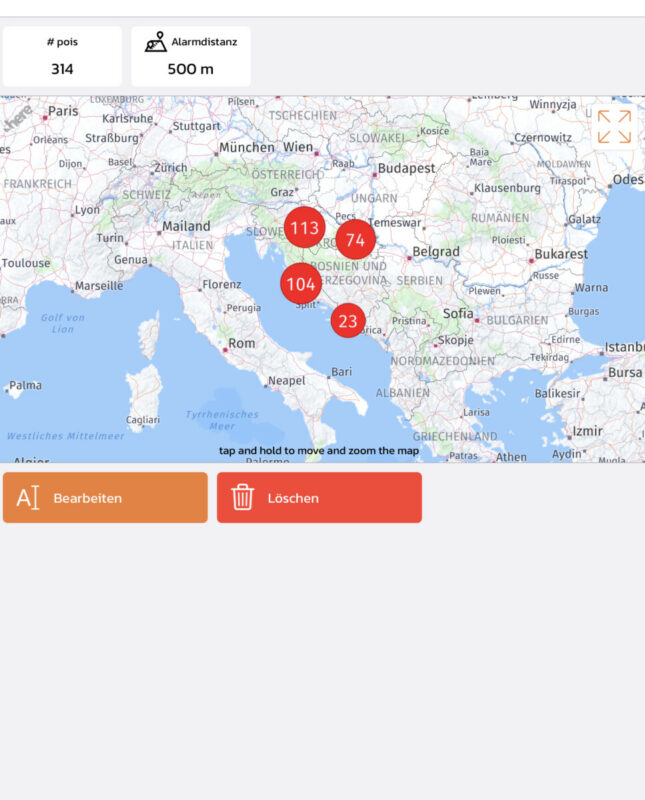Open the cluster marker labeled 23

(348, 321)
